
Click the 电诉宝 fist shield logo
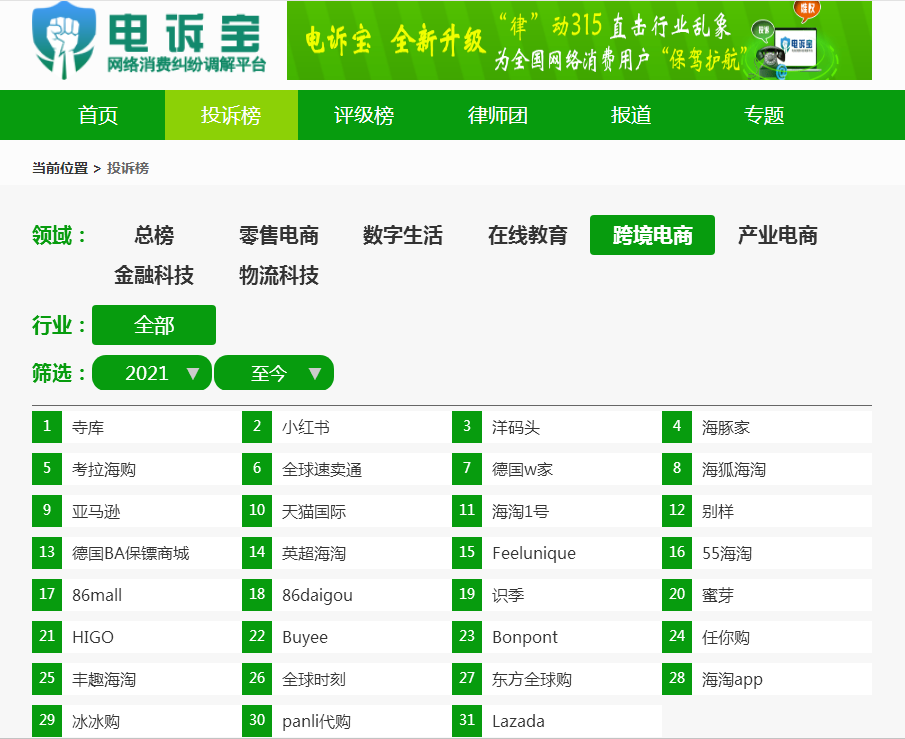[64, 40]
